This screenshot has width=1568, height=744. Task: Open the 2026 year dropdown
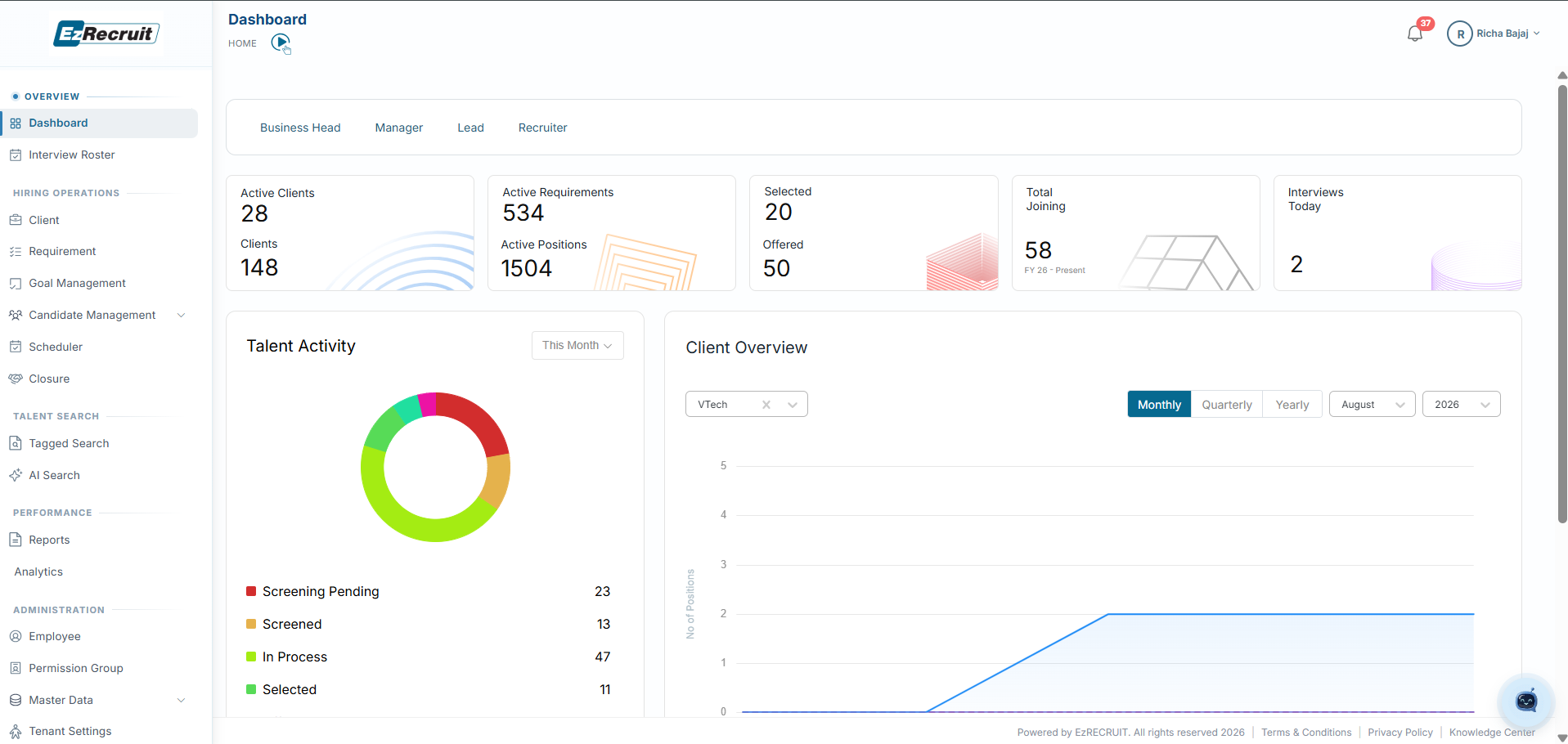(1462, 405)
